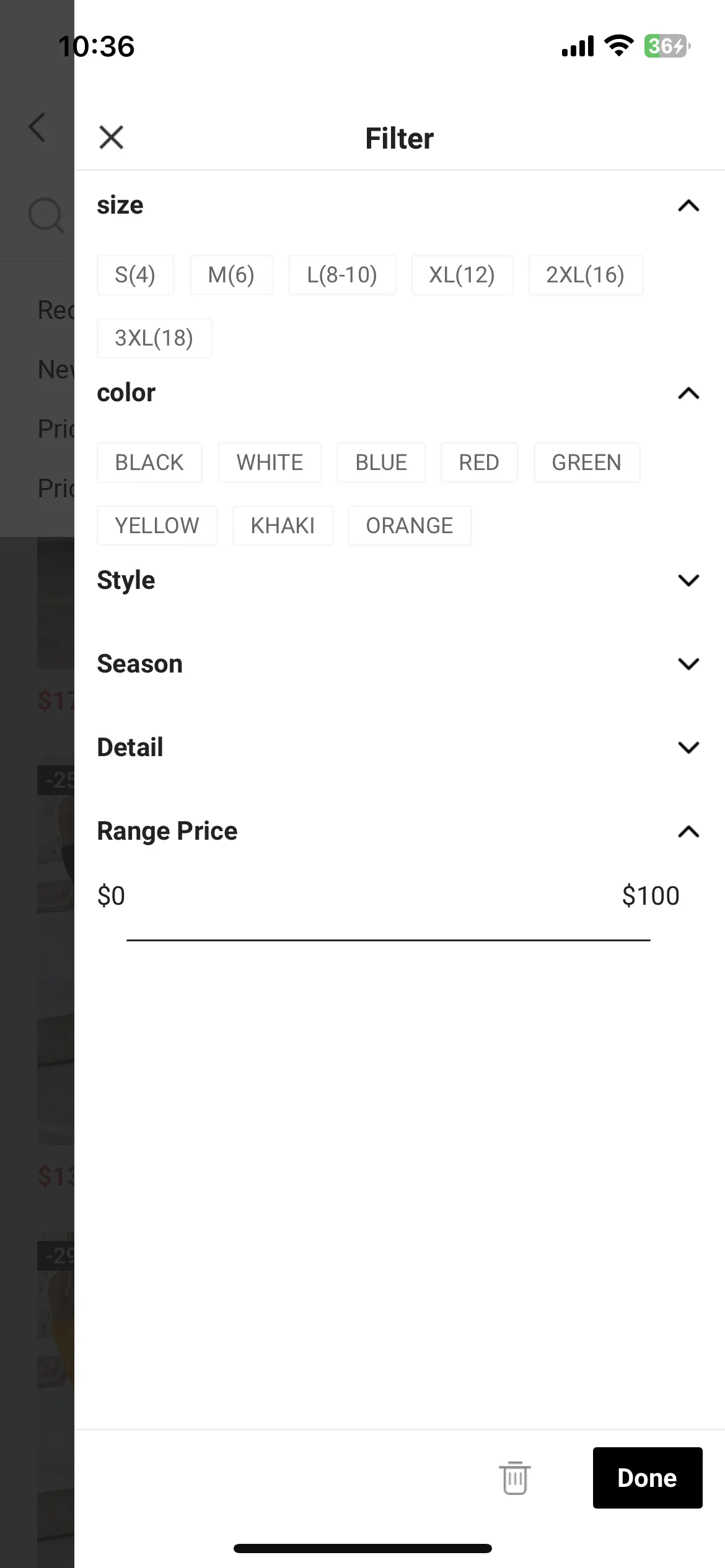Tap the battery indicator in status bar
725x1568 pixels.
(667, 46)
